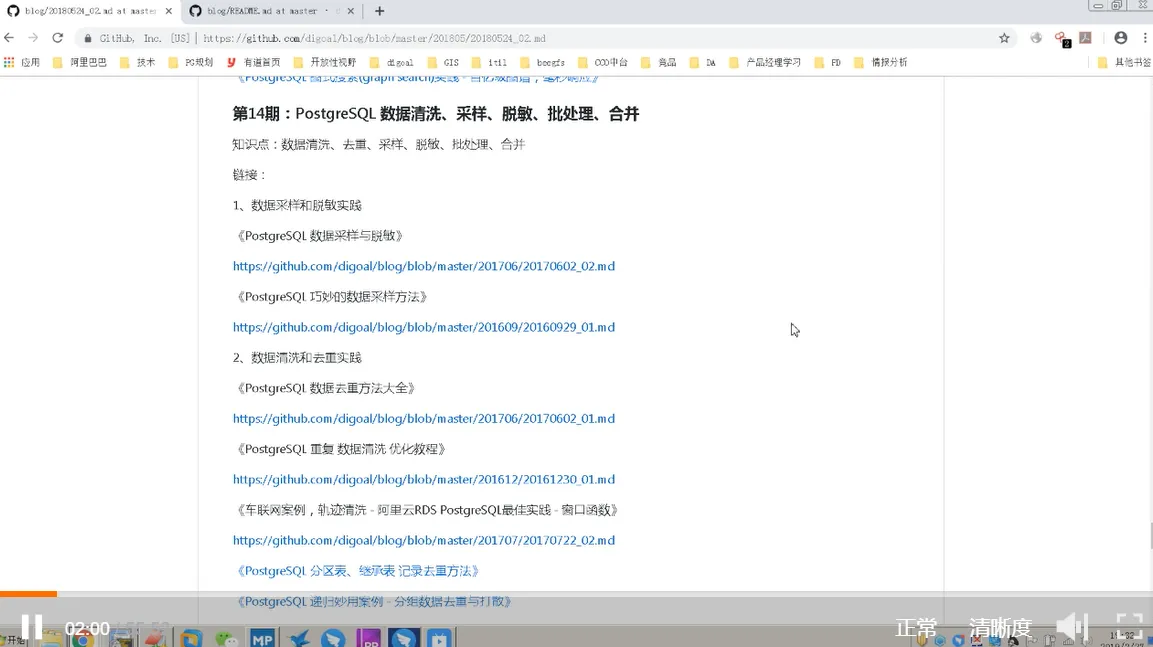Viewport: 1153px width, 647px height.
Task: Open the GIS bookmark folder
Action: point(443,62)
